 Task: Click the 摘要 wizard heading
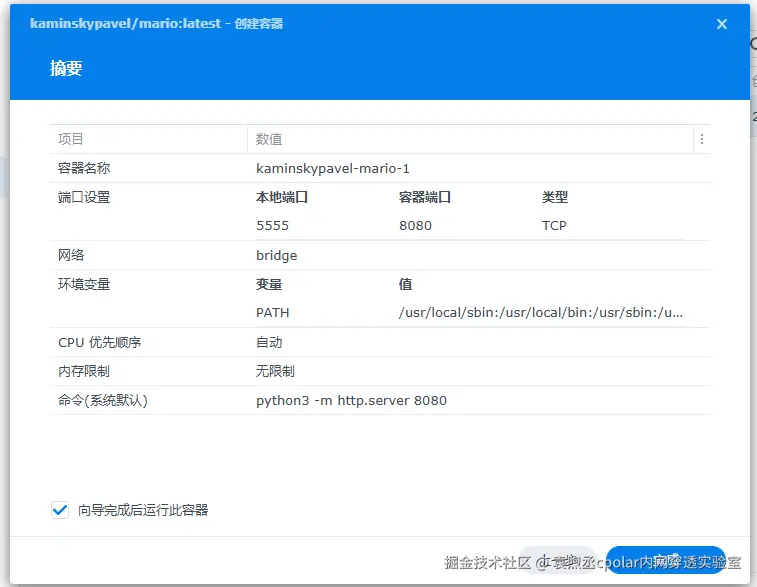(66, 68)
